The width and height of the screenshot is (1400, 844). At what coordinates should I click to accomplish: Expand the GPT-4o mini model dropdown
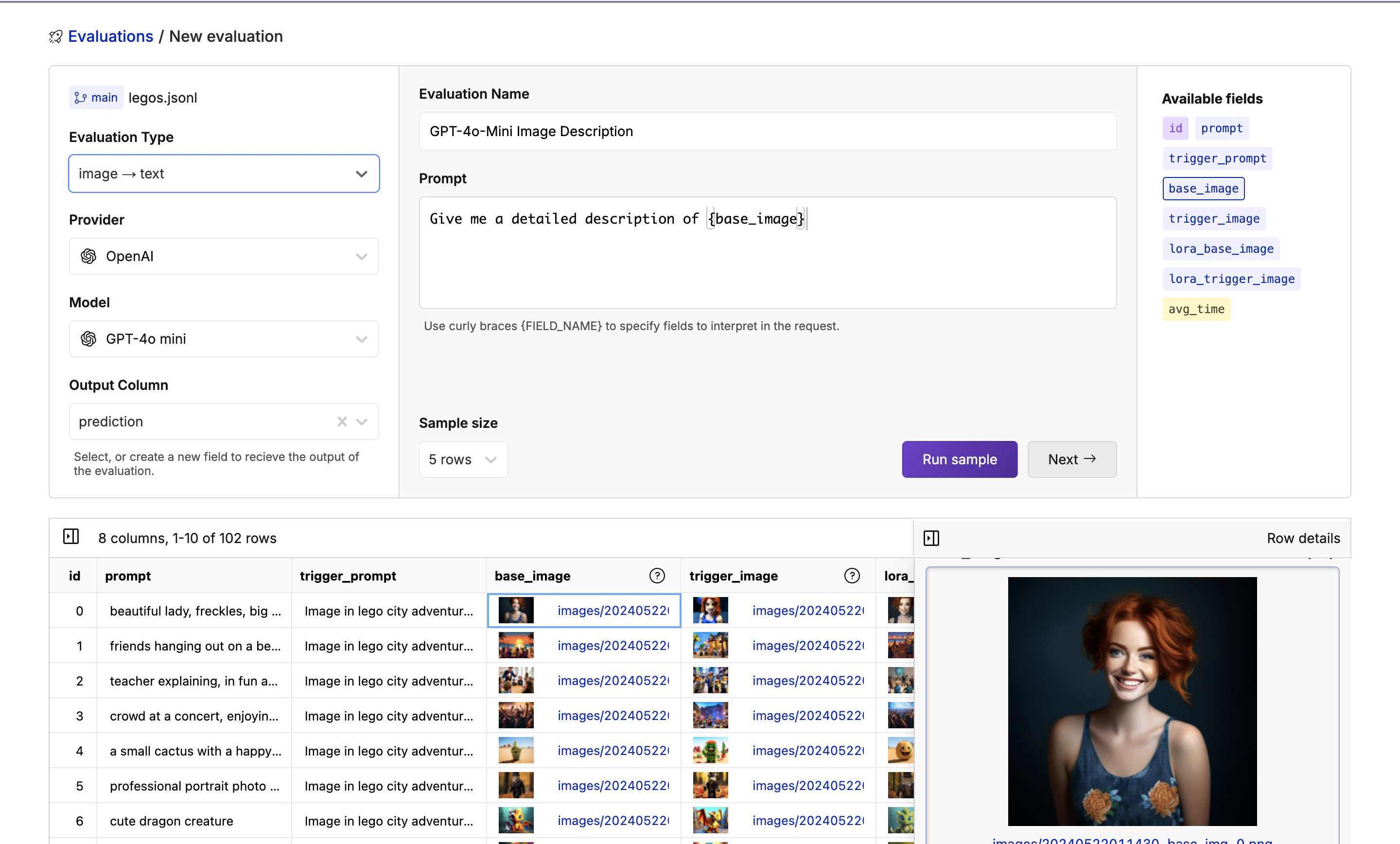coord(361,339)
